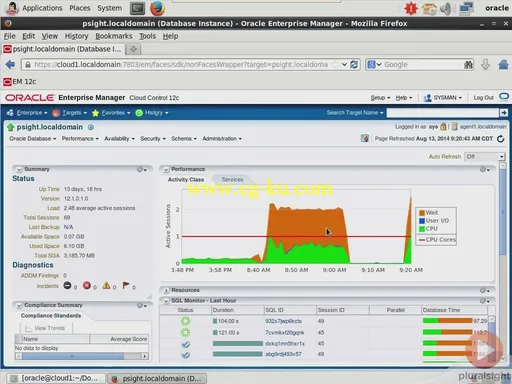512x384 pixels.
Task: Click the critical incidents red X icon
Action: 87,285
